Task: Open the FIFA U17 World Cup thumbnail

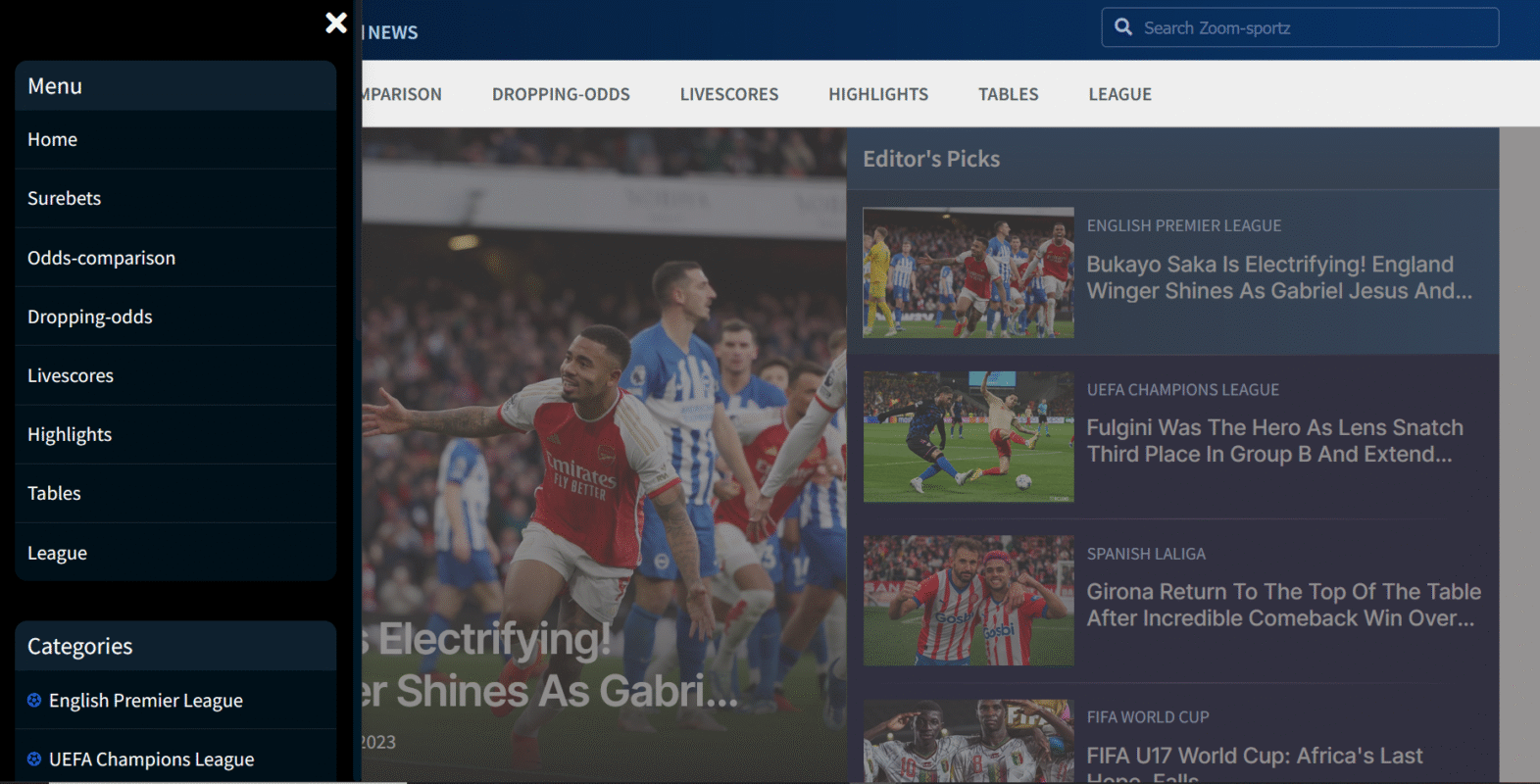Action: coord(969,741)
